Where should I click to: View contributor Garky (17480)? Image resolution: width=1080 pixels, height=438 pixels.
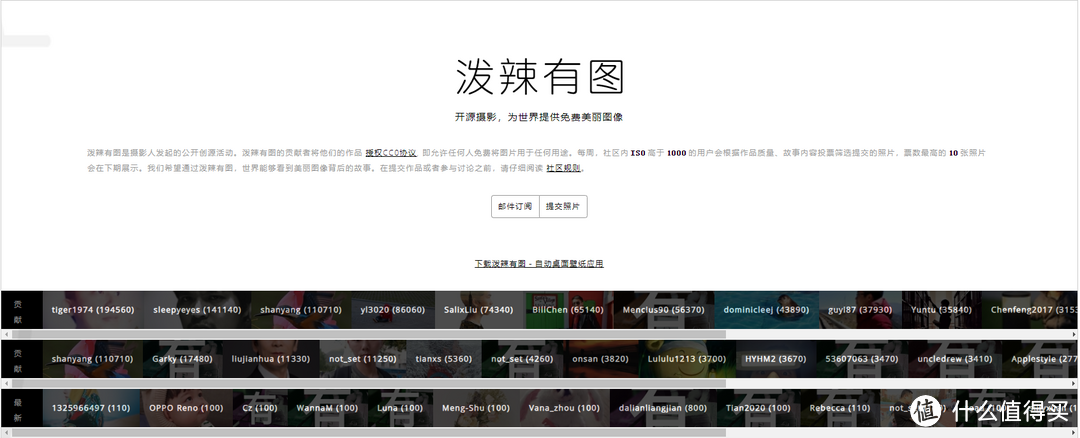click(x=183, y=359)
